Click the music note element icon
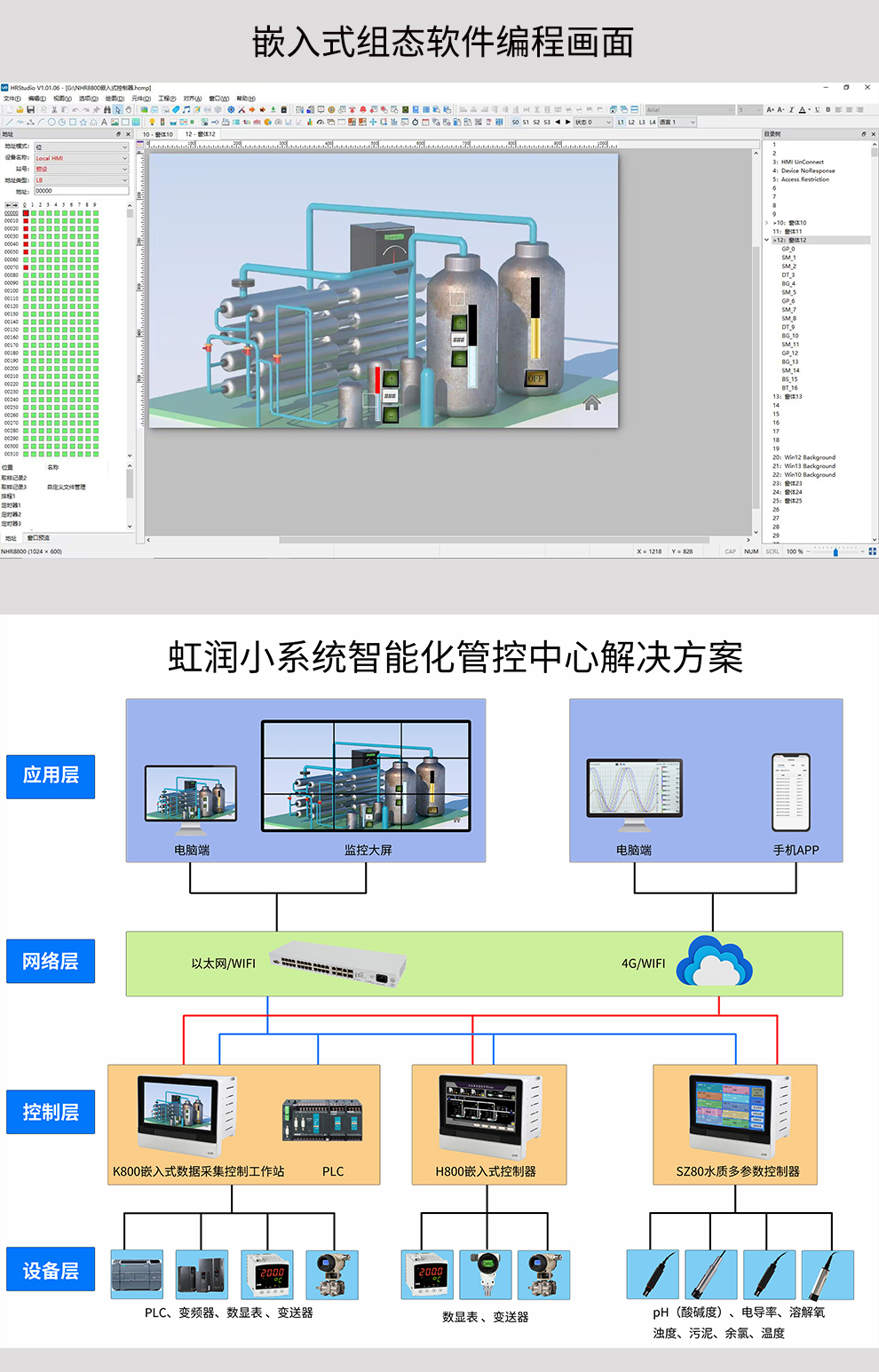879x1372 pixels. (186, 110)
